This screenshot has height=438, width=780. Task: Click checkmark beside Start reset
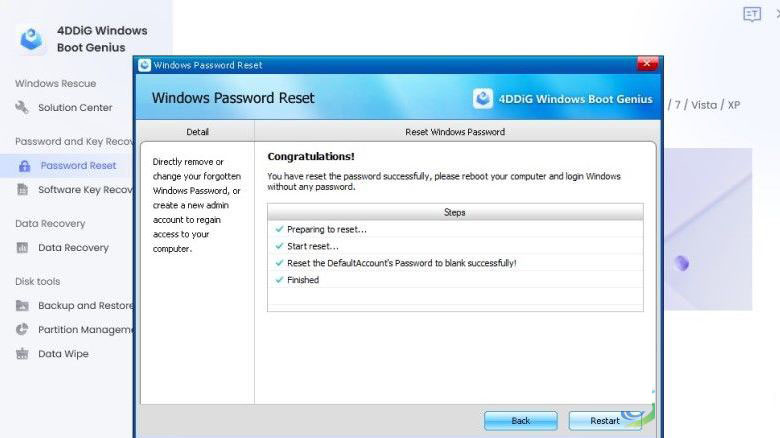tap(279, 246)
